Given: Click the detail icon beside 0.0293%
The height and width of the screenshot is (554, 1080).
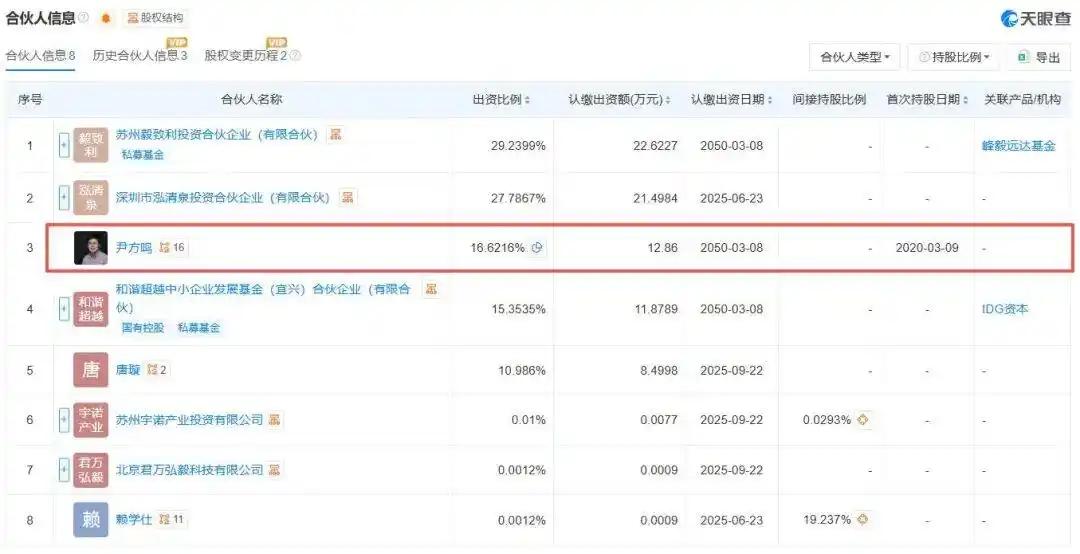Looking at the screenshot, I should (x=863, y=420).
